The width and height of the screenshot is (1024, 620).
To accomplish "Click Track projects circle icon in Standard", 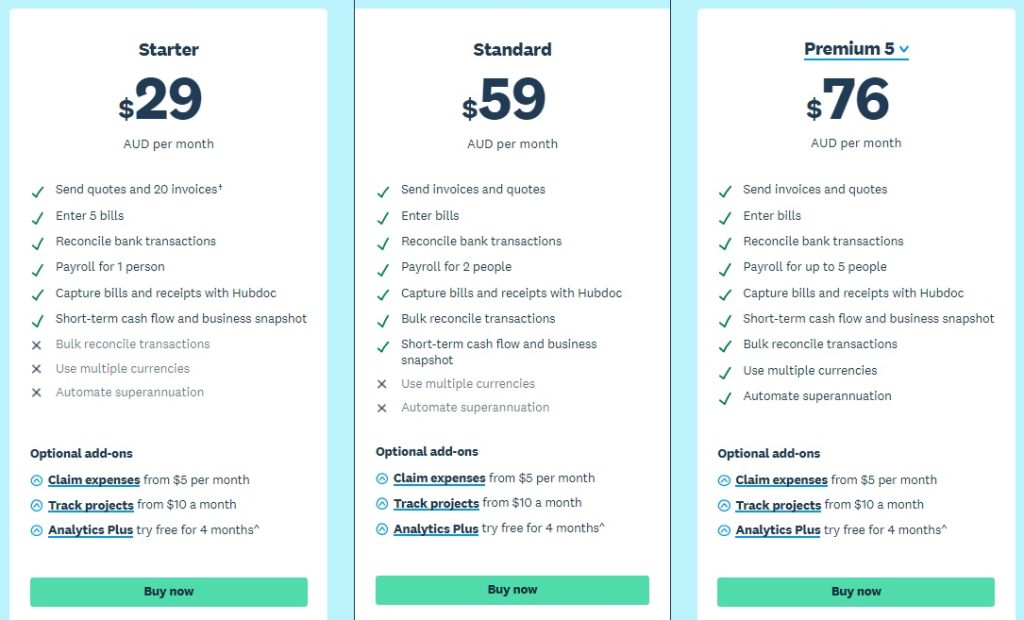I will (382, 504).
